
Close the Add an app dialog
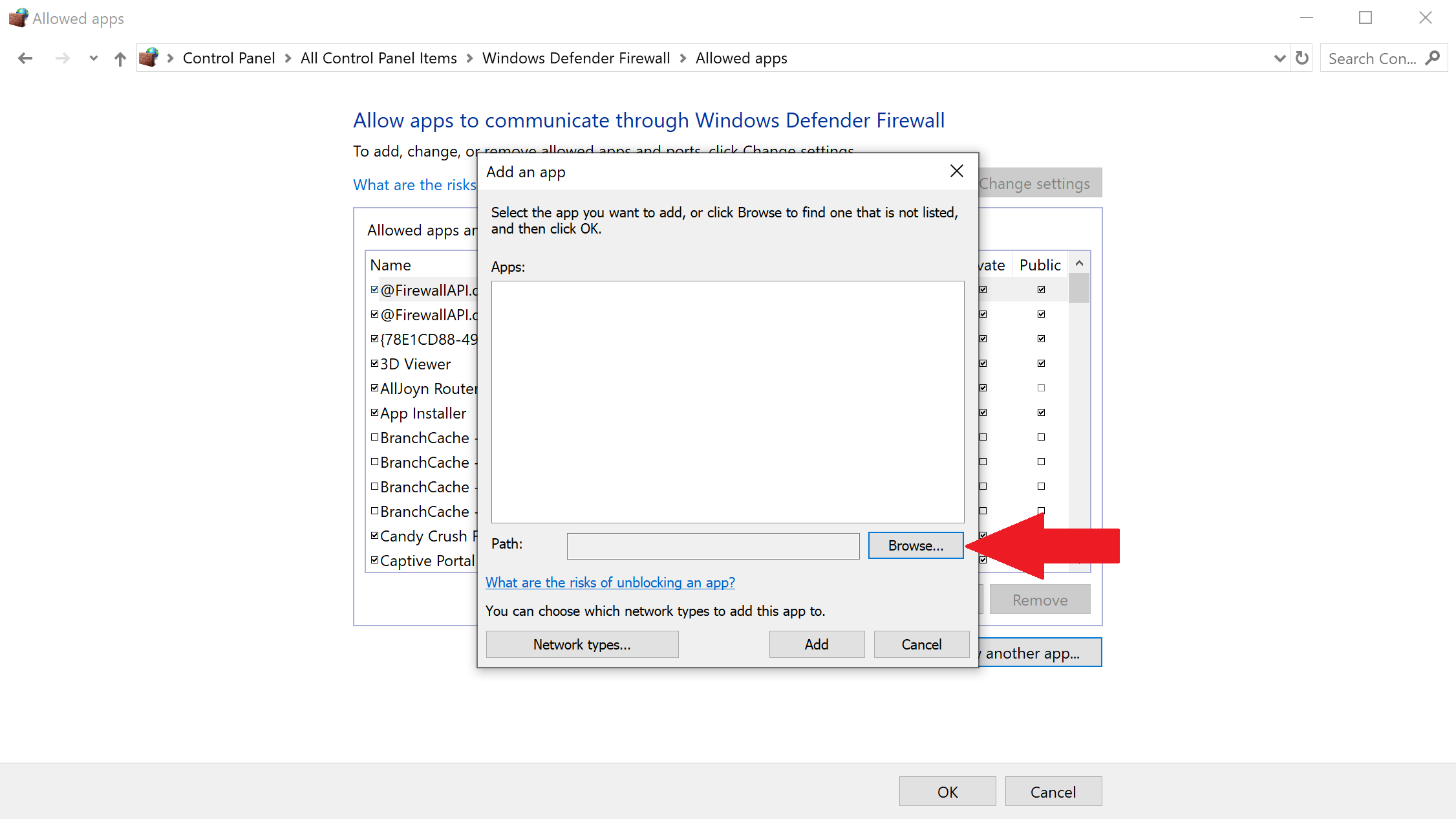tap(956, 171)
